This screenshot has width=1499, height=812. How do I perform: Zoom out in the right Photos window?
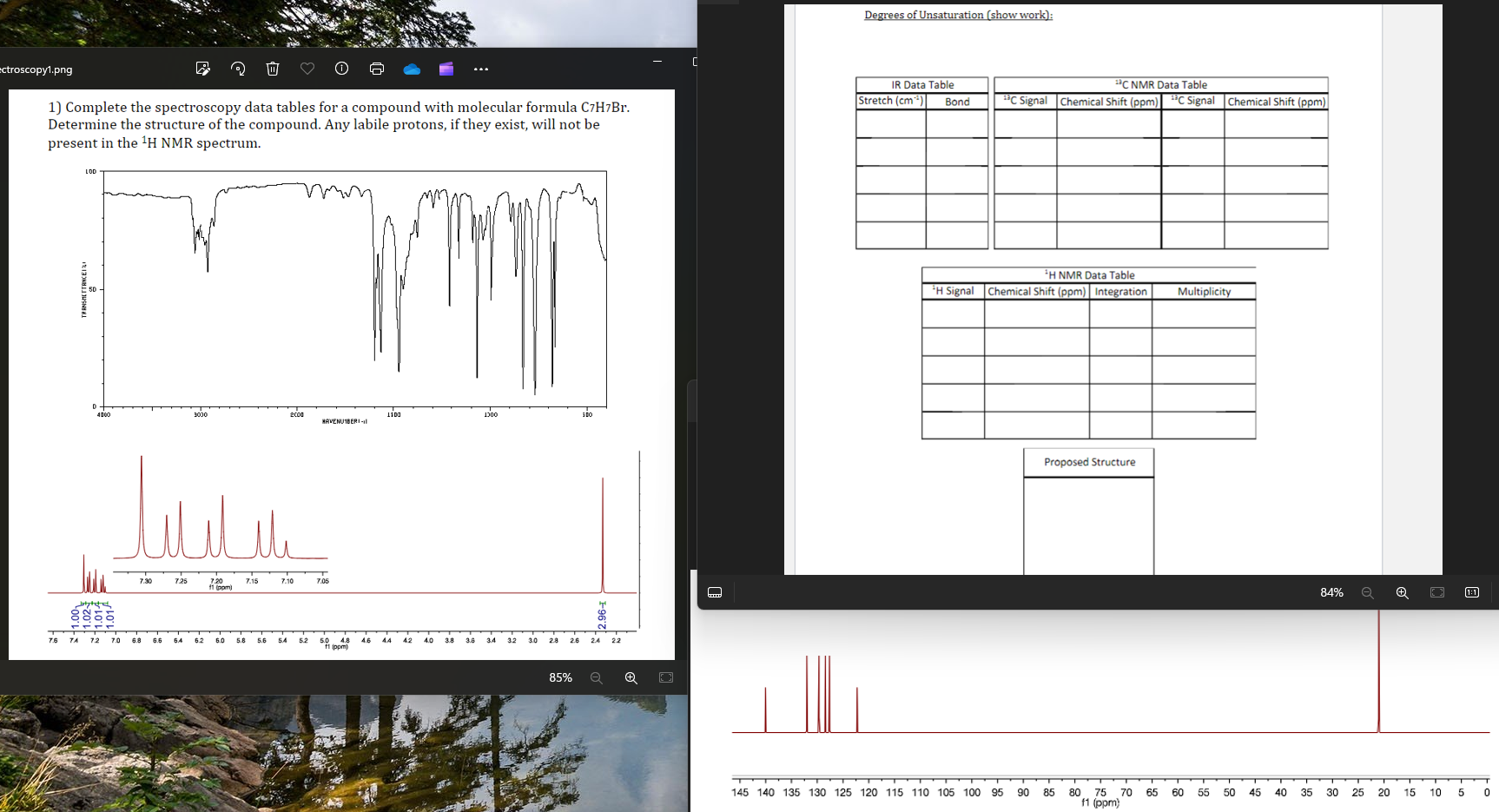pyautogui.click(x=1368, y=592)
